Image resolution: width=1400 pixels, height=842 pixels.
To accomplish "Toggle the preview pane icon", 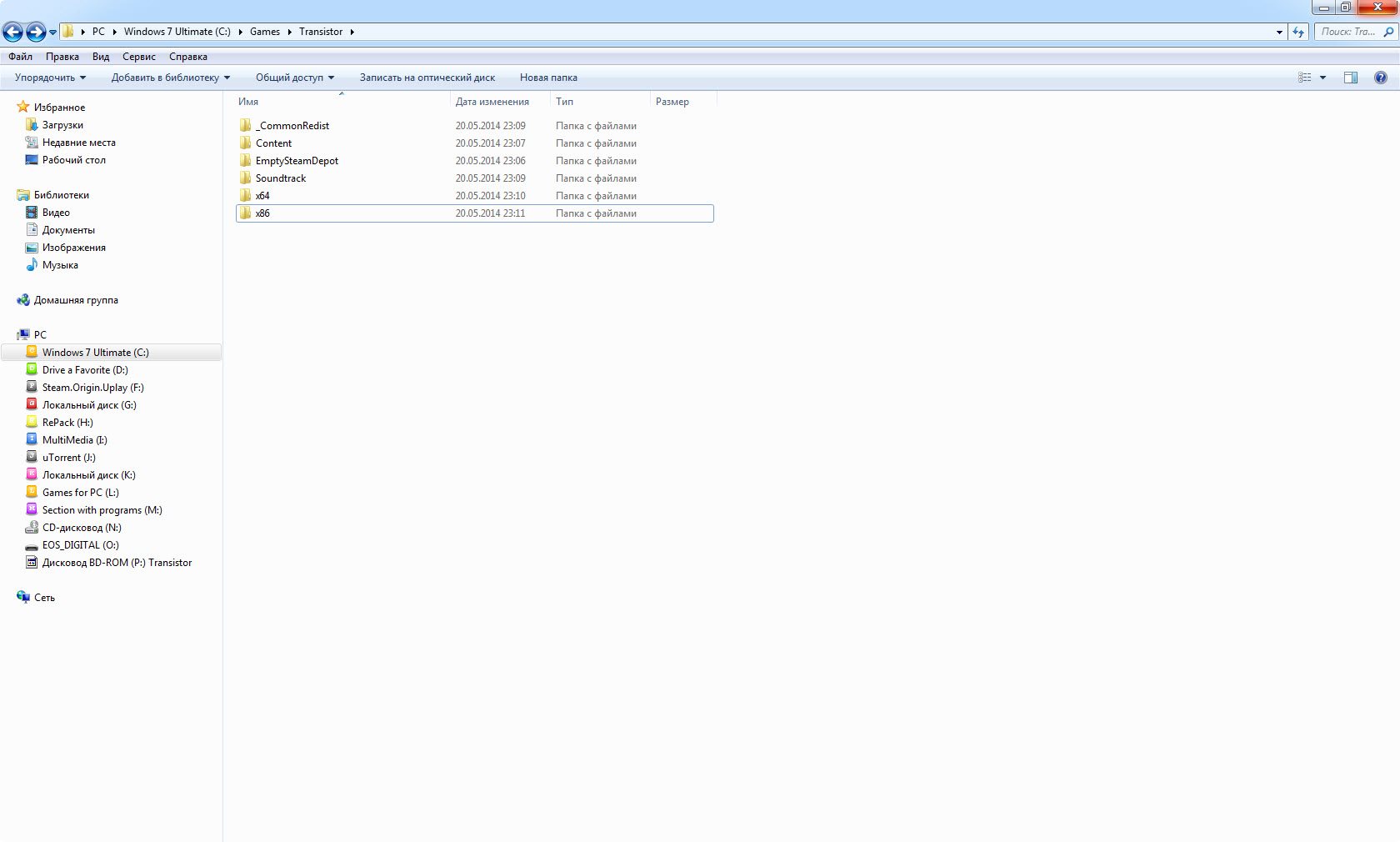I will (x=1350, y=78).
